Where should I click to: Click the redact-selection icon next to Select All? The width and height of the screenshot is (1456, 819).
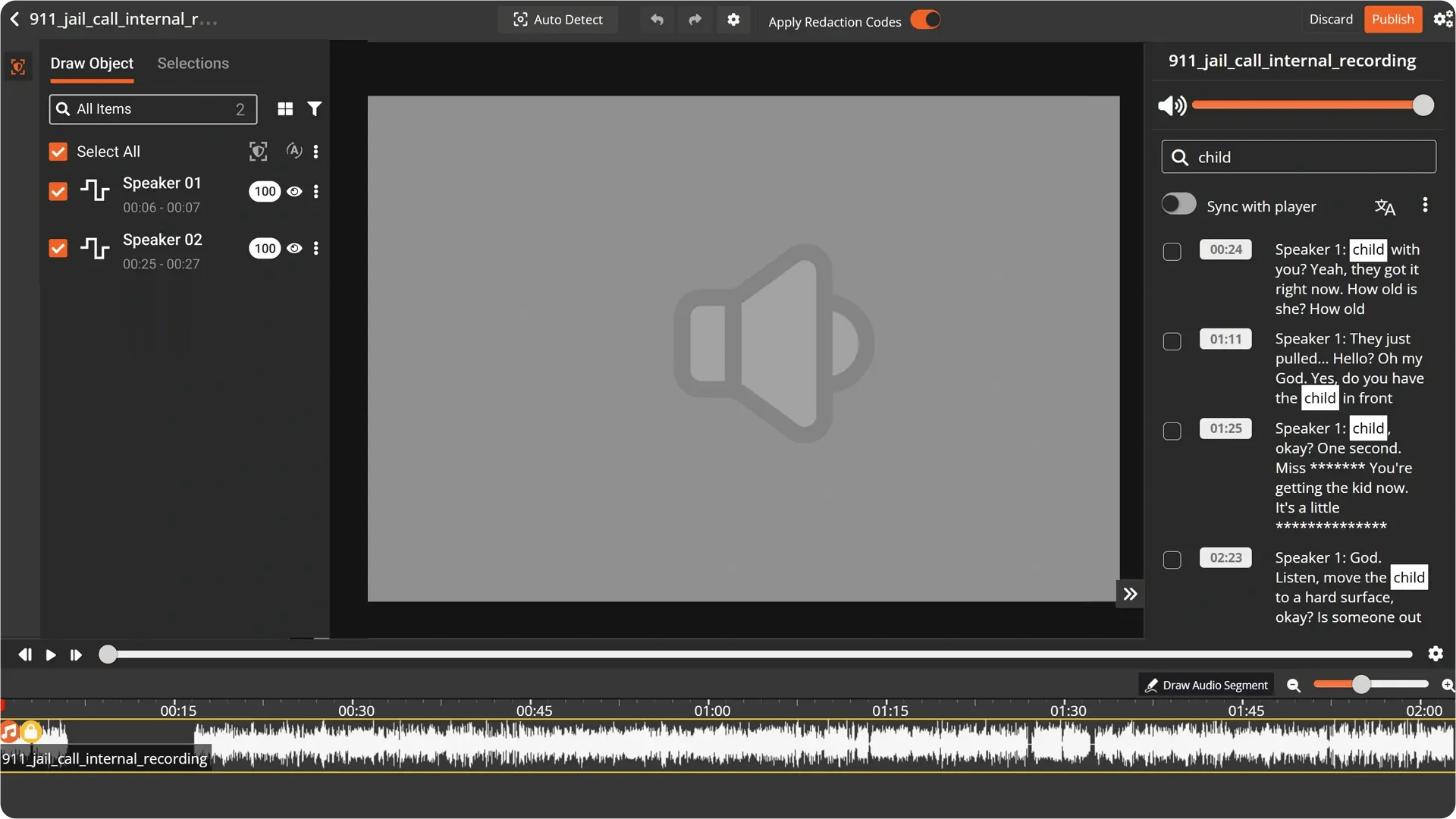(258, 152)
